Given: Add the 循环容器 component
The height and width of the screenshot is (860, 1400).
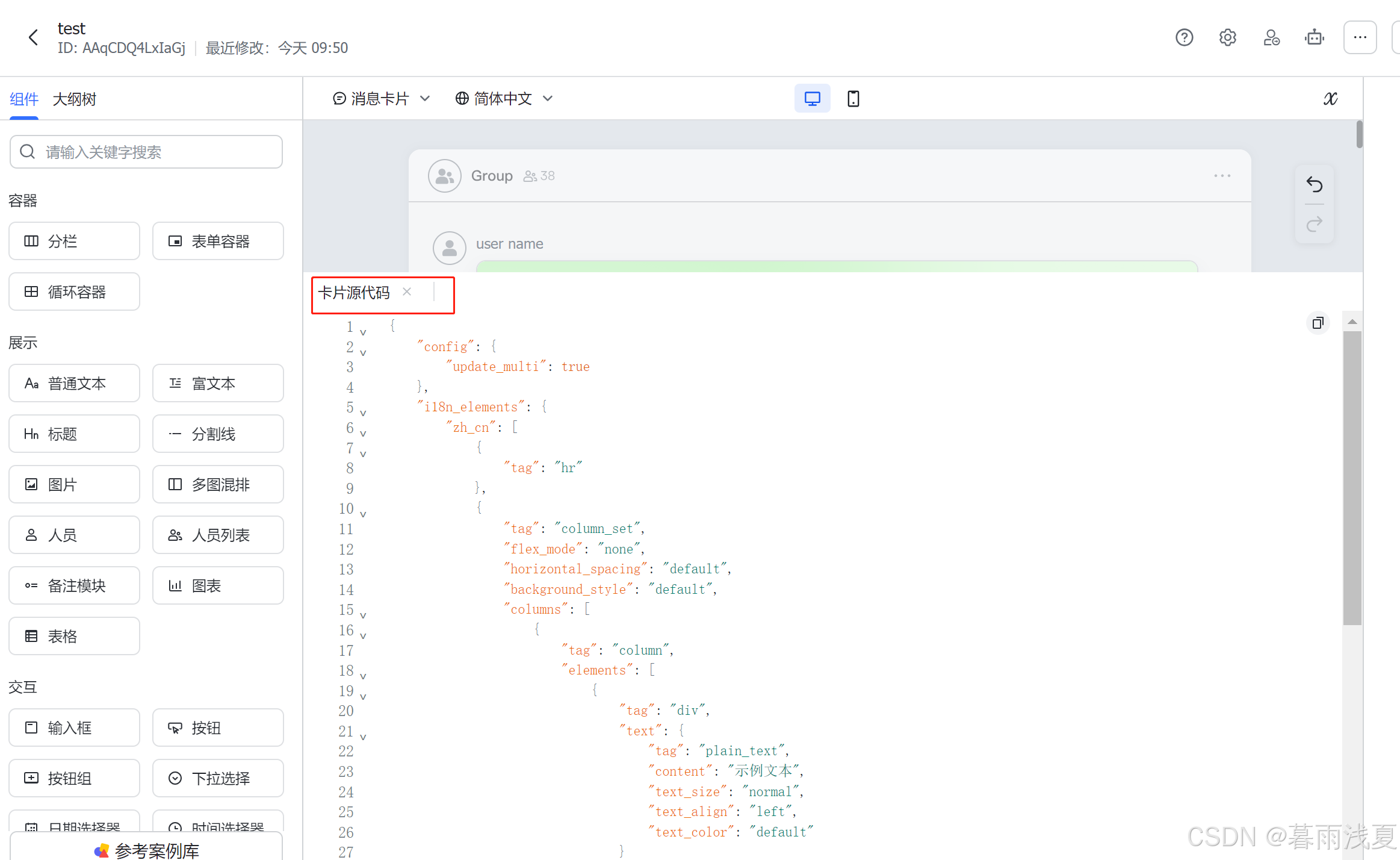Looking at the screenshot, I should click(x=74, y=291).
